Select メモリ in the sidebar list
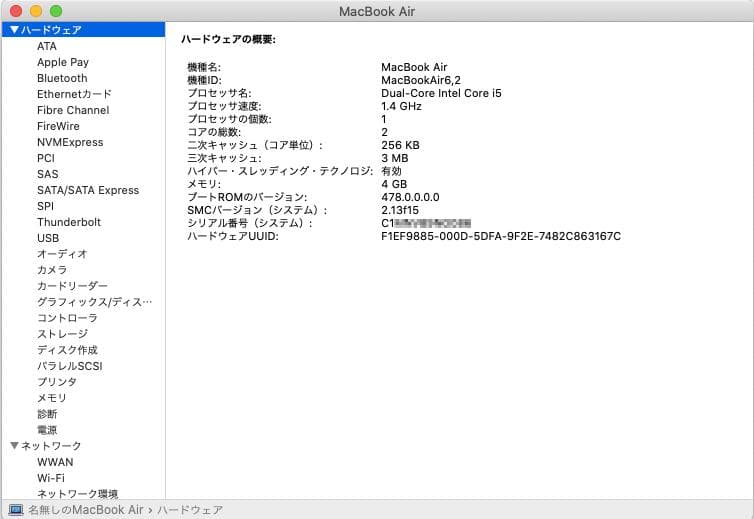The width and height of the screenshot is (754, 519). pyautogui.click(x=52, y=398)
